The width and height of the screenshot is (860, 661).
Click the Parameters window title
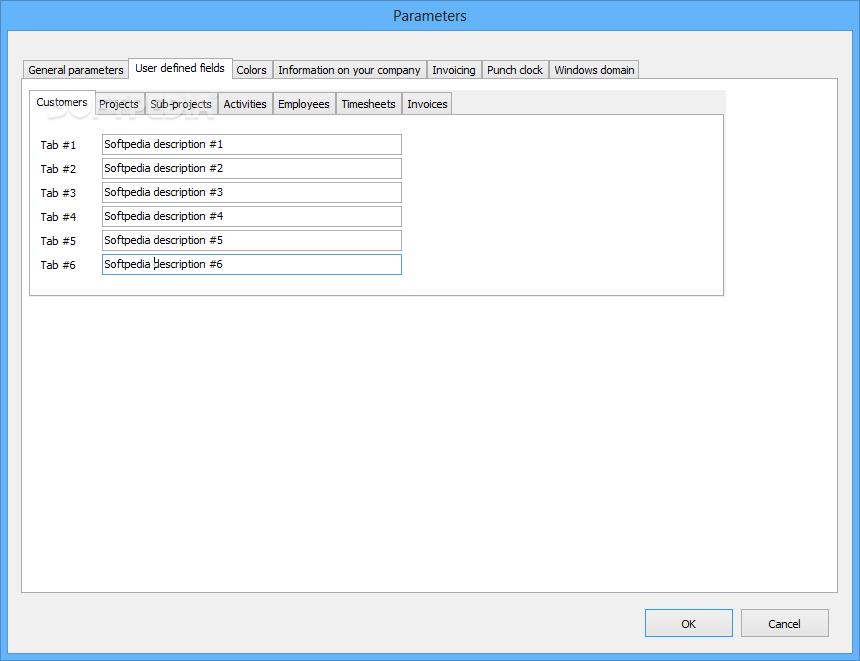[429, 16]
